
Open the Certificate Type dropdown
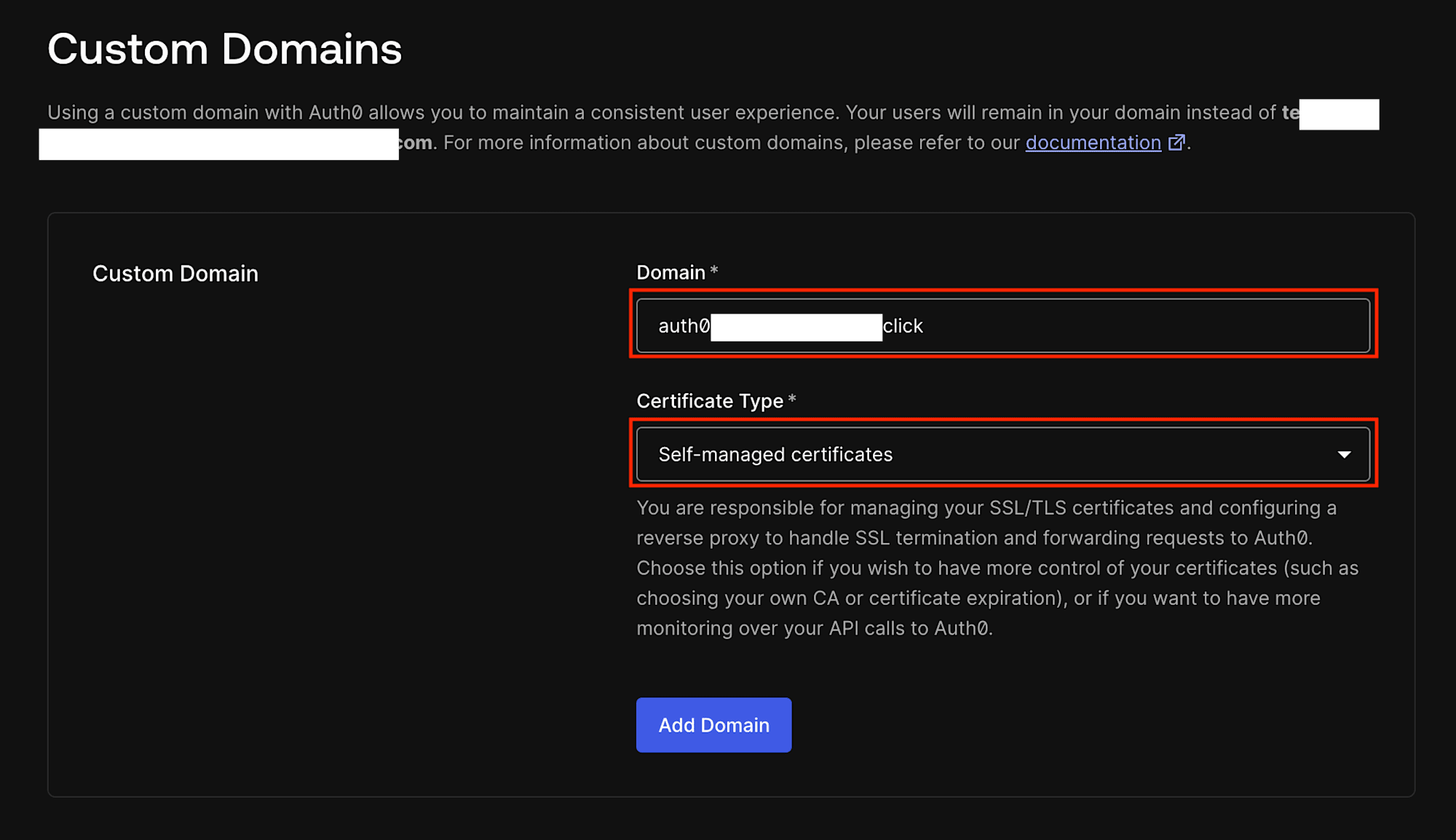point(1003,454)
